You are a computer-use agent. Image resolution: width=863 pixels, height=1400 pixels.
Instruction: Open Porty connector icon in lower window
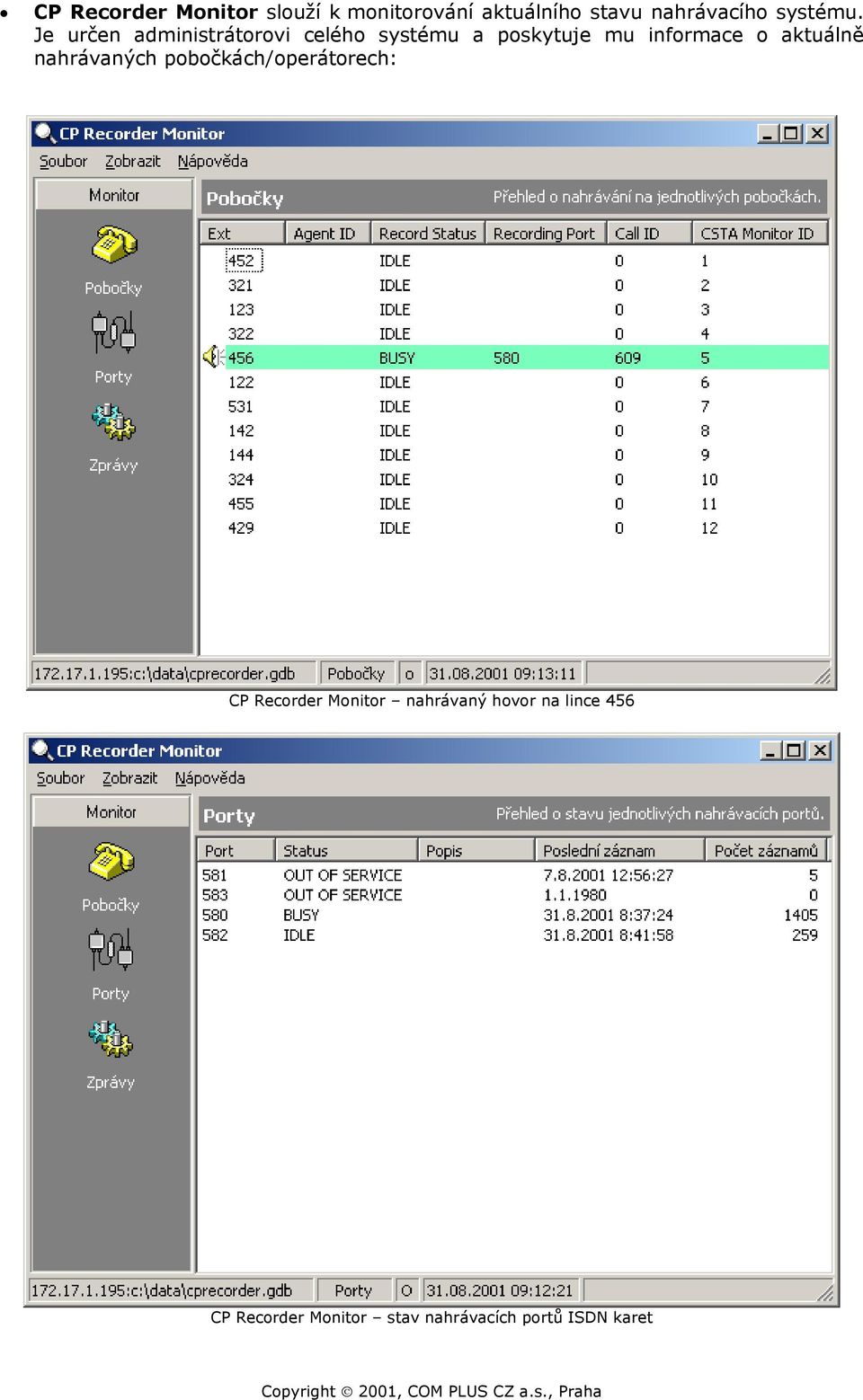coord(111,949)
